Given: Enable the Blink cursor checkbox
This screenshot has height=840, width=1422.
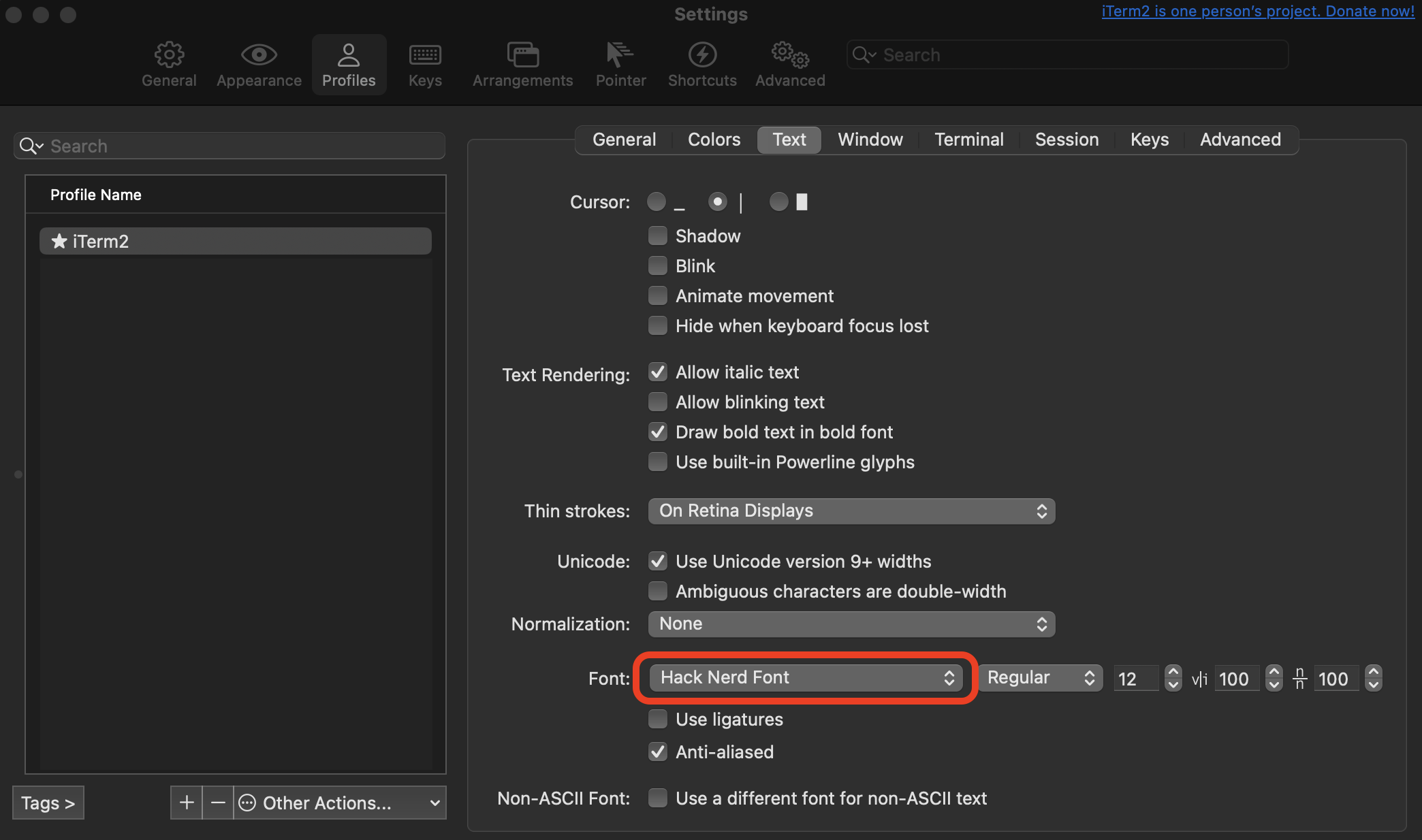Looking at the screenshot, I should point(658,266).
